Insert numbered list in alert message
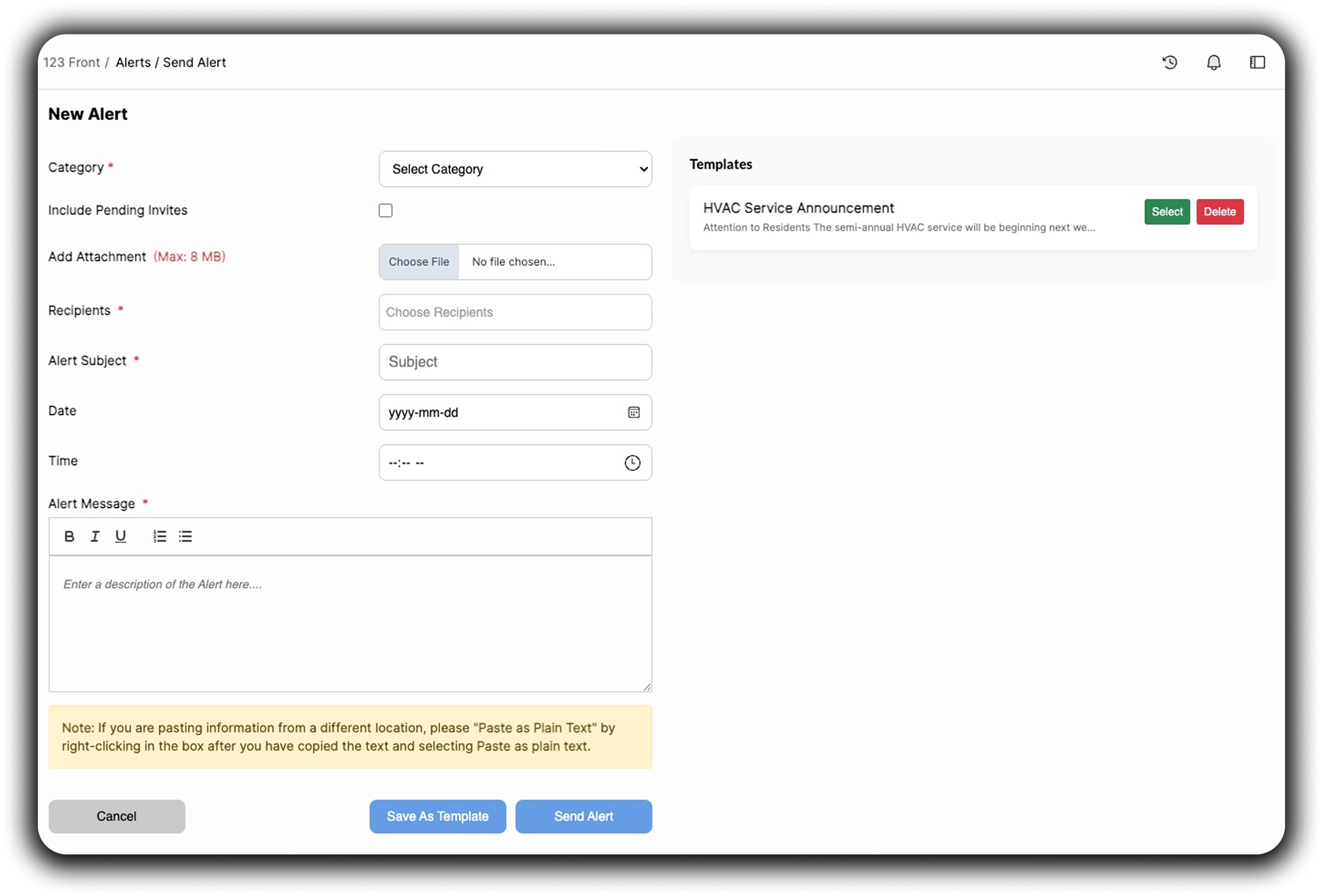Image resolution: width=1323 pixels, height=896 pixels. pyautogui.click(x=160, y=536)
